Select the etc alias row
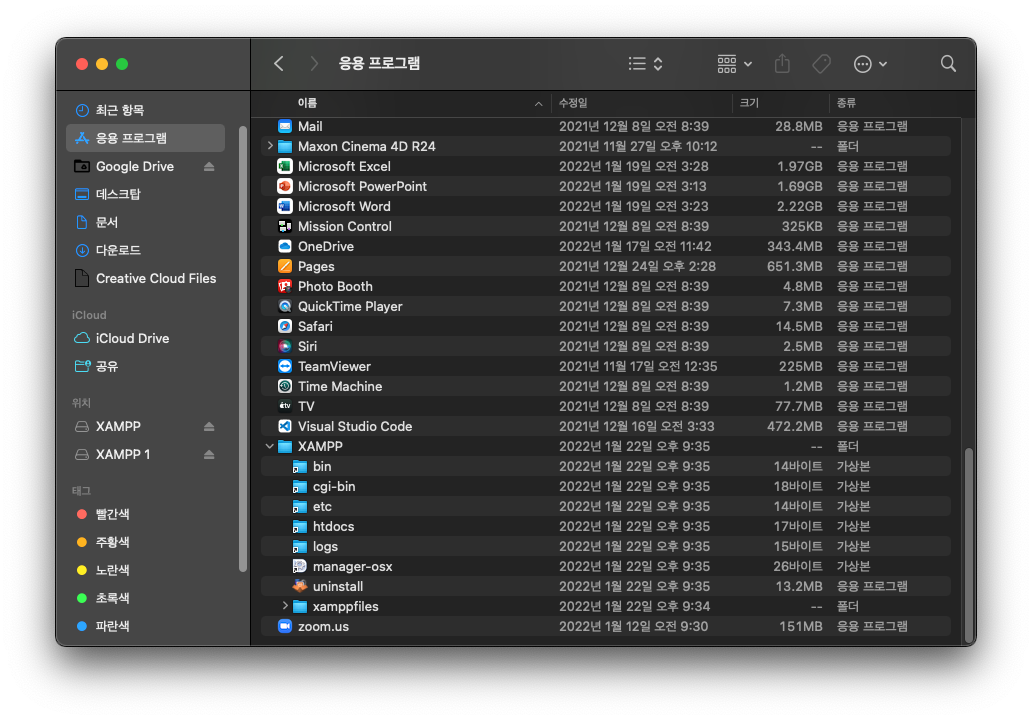 pyautogui.click(x=606, y=507)
